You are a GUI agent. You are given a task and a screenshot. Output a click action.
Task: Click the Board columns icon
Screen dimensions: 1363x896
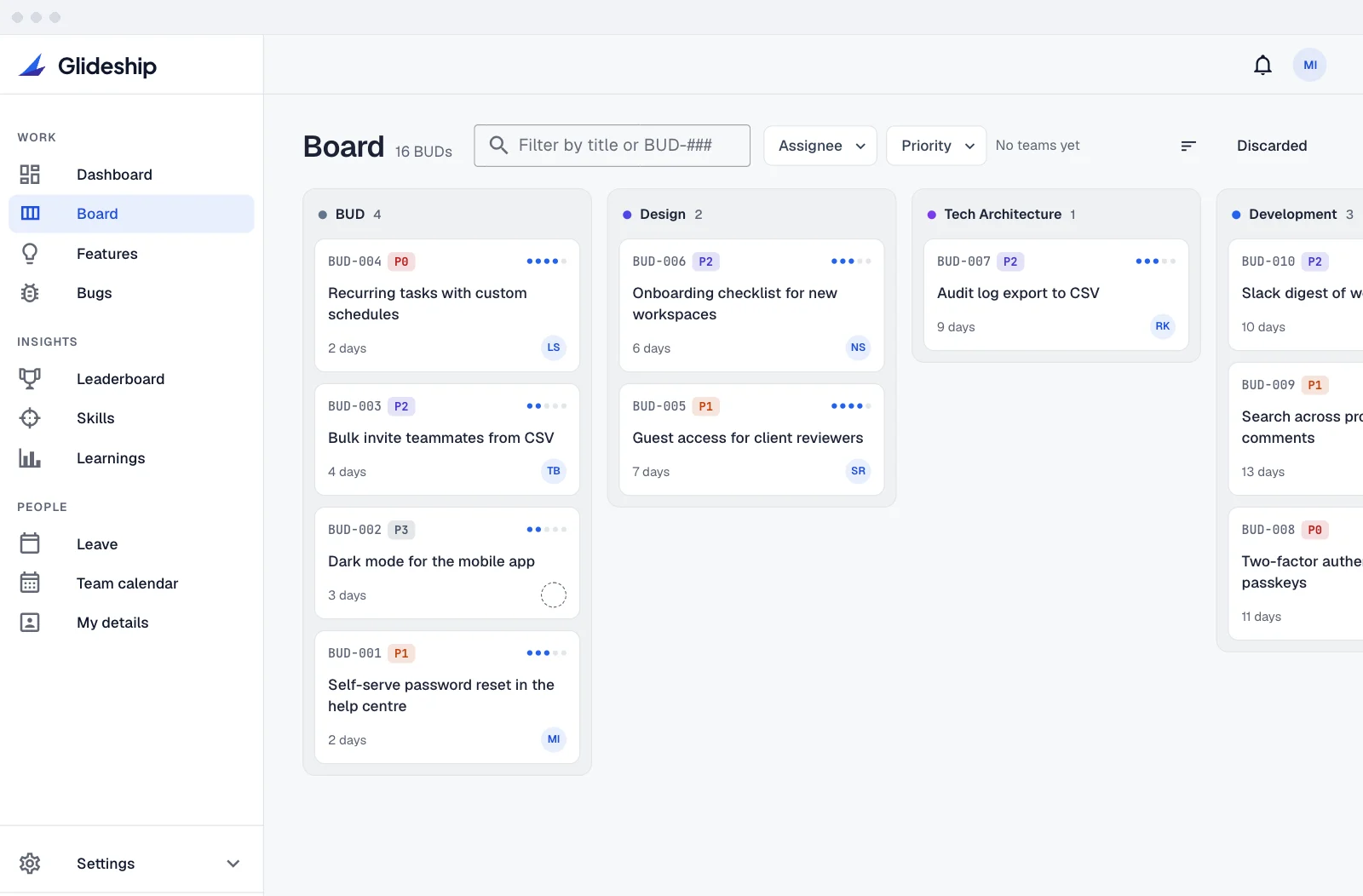[x=30, y=214]
